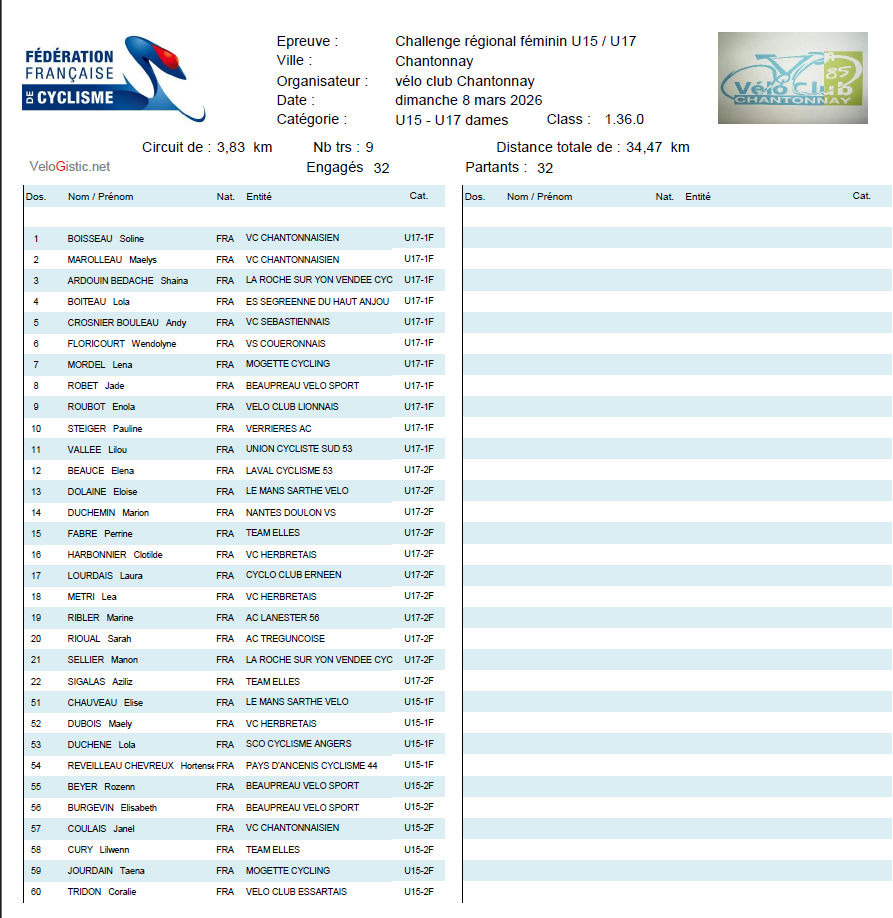The height and width of the screenshot is (918, 893).
Task: Click the Distance totale de 34,47 km text
Action: click(592, 148)
